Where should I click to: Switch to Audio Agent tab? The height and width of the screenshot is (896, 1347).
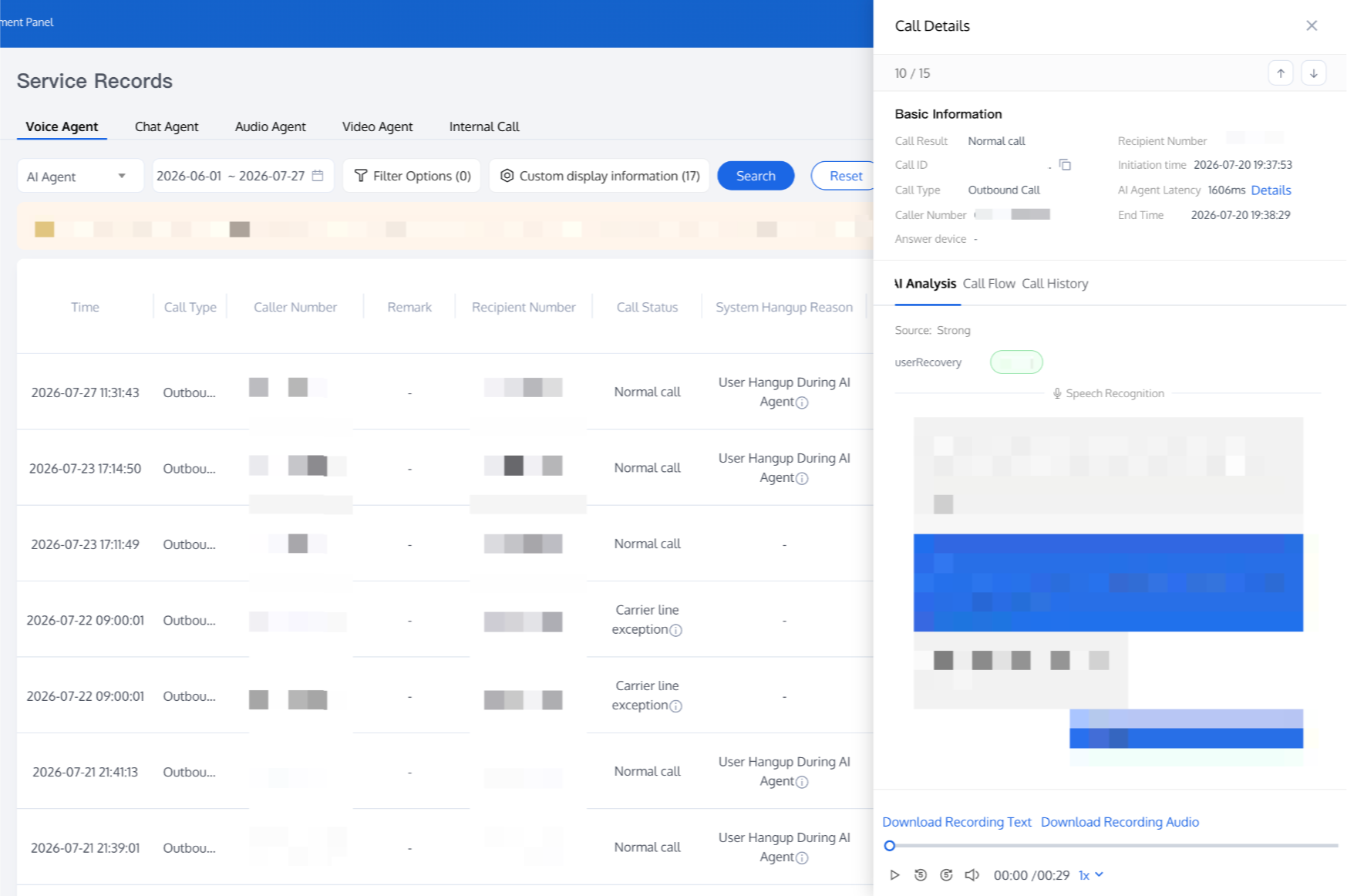coord(270,126)
